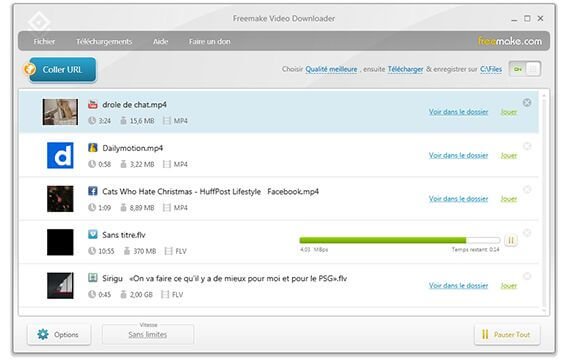Click the site icon beside Sirigu video

click(93, 278)
